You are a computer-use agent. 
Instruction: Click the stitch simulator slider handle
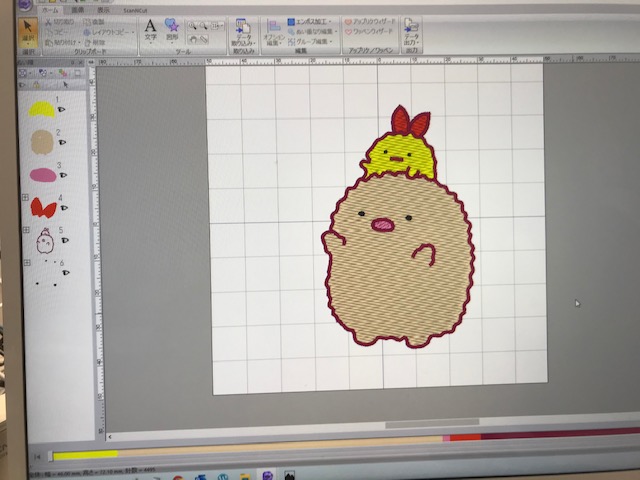coord(50,456)
